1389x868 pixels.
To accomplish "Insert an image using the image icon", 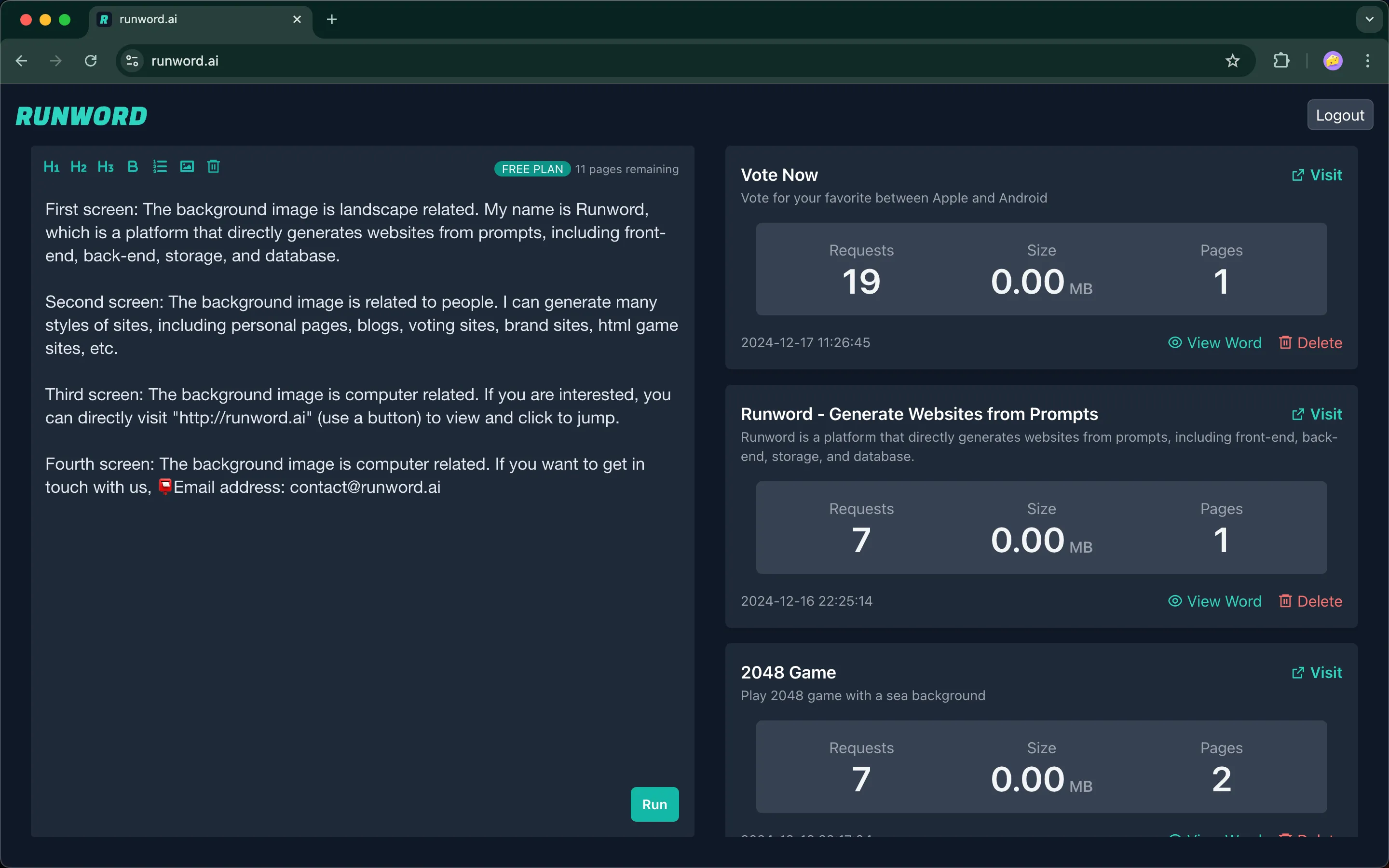I will click(187, 166).
